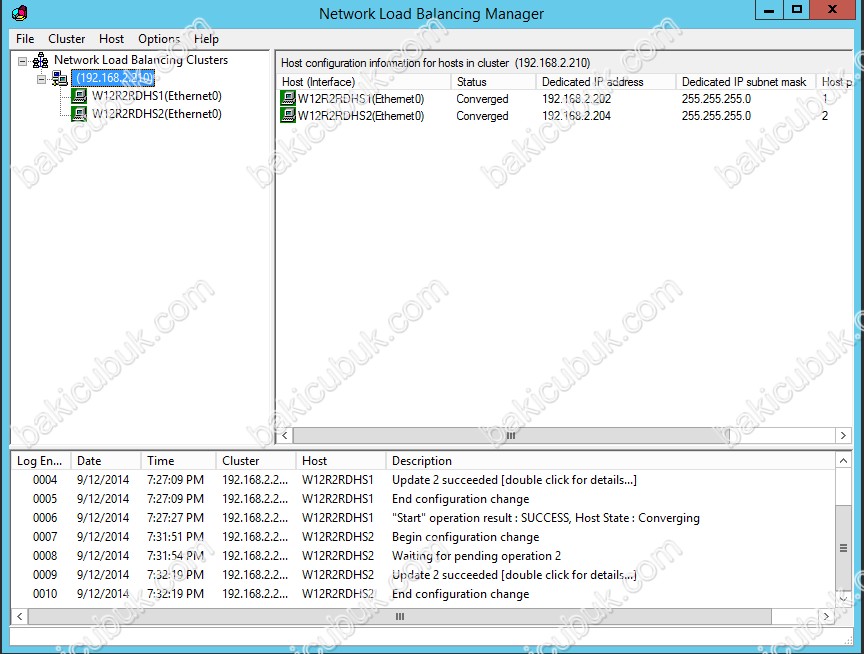
Task: Click the cluster icon beside (192.168.2.210)
Action: click(x=60, y=78)
